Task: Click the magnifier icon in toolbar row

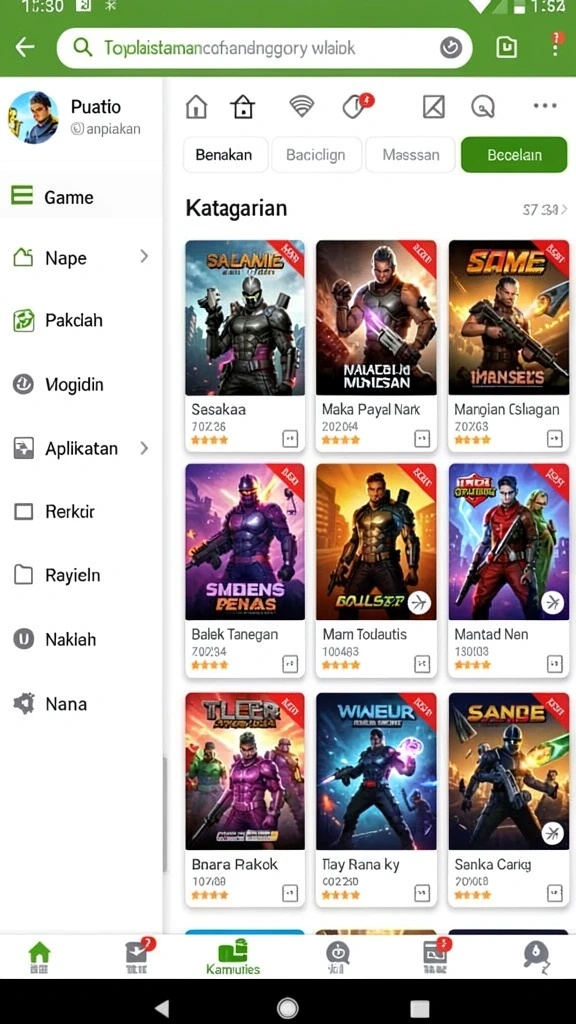Action: click(x=483, y=106)
